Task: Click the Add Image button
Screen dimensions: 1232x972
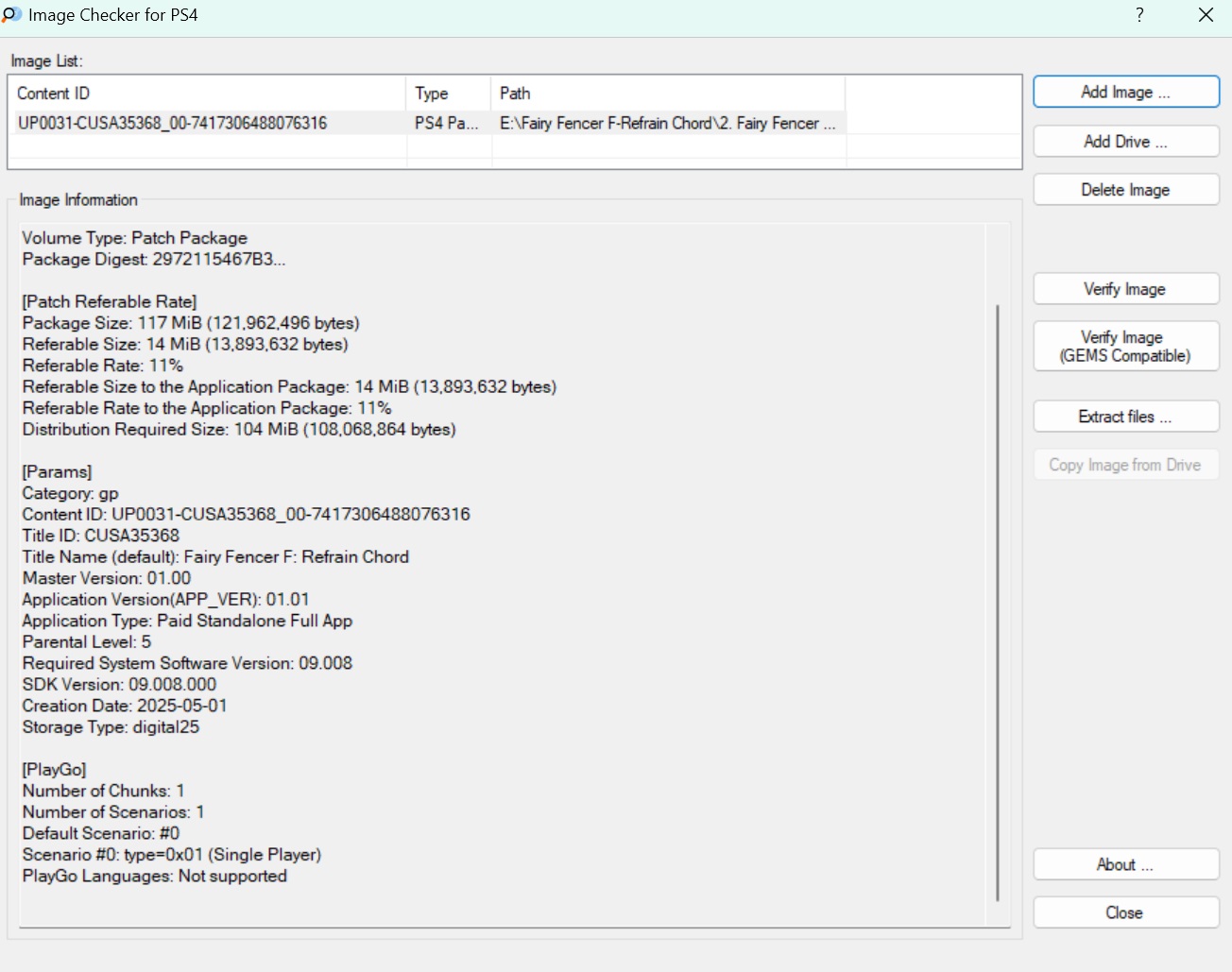Action: [1125, 93]
